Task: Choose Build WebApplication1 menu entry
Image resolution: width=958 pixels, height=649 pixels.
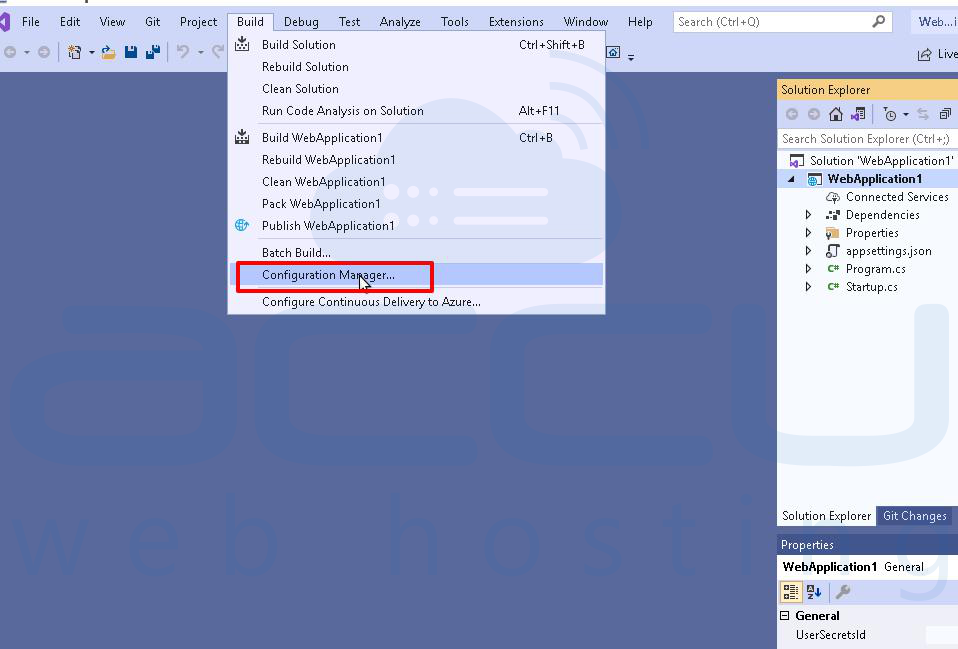Action: pyautogui.click(x=416, y=138)
